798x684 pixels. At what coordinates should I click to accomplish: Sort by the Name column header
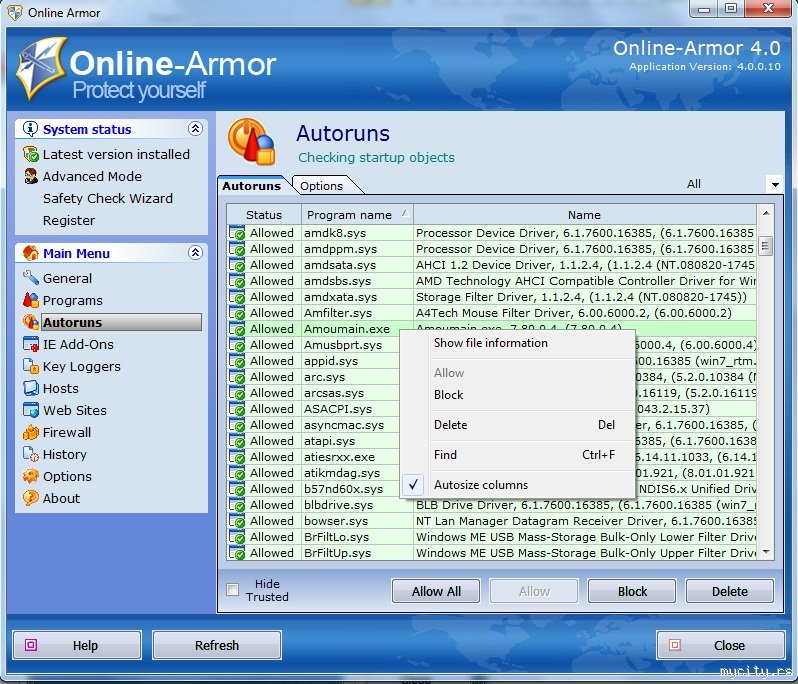click(584, 215)
